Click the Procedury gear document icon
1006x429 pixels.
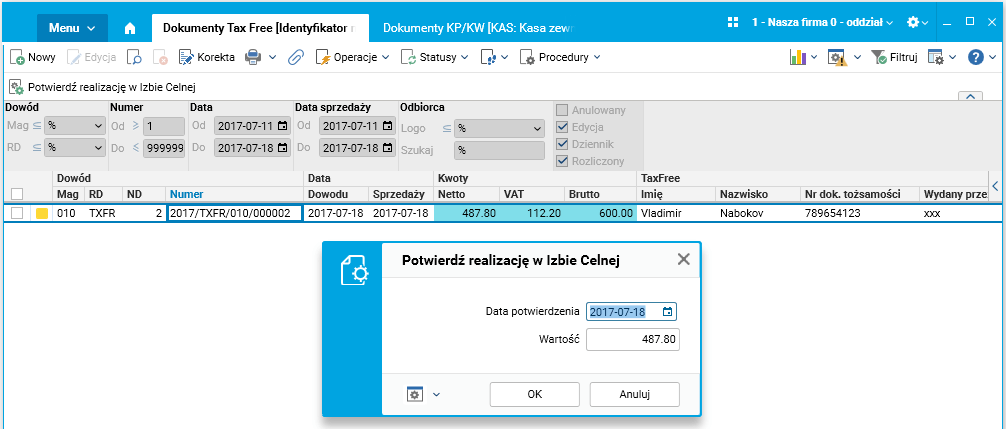(527, 57)
